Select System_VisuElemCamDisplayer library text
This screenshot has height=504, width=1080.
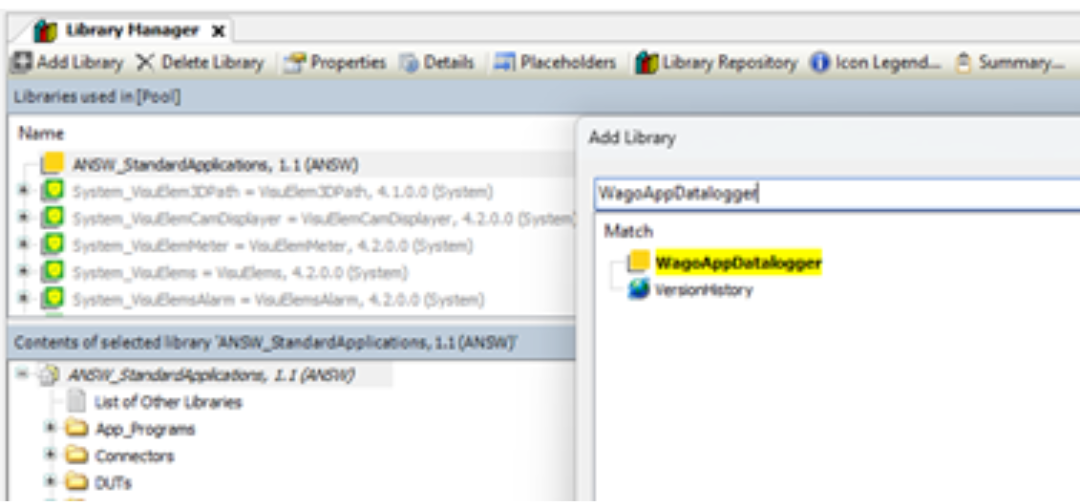[323, 219]
